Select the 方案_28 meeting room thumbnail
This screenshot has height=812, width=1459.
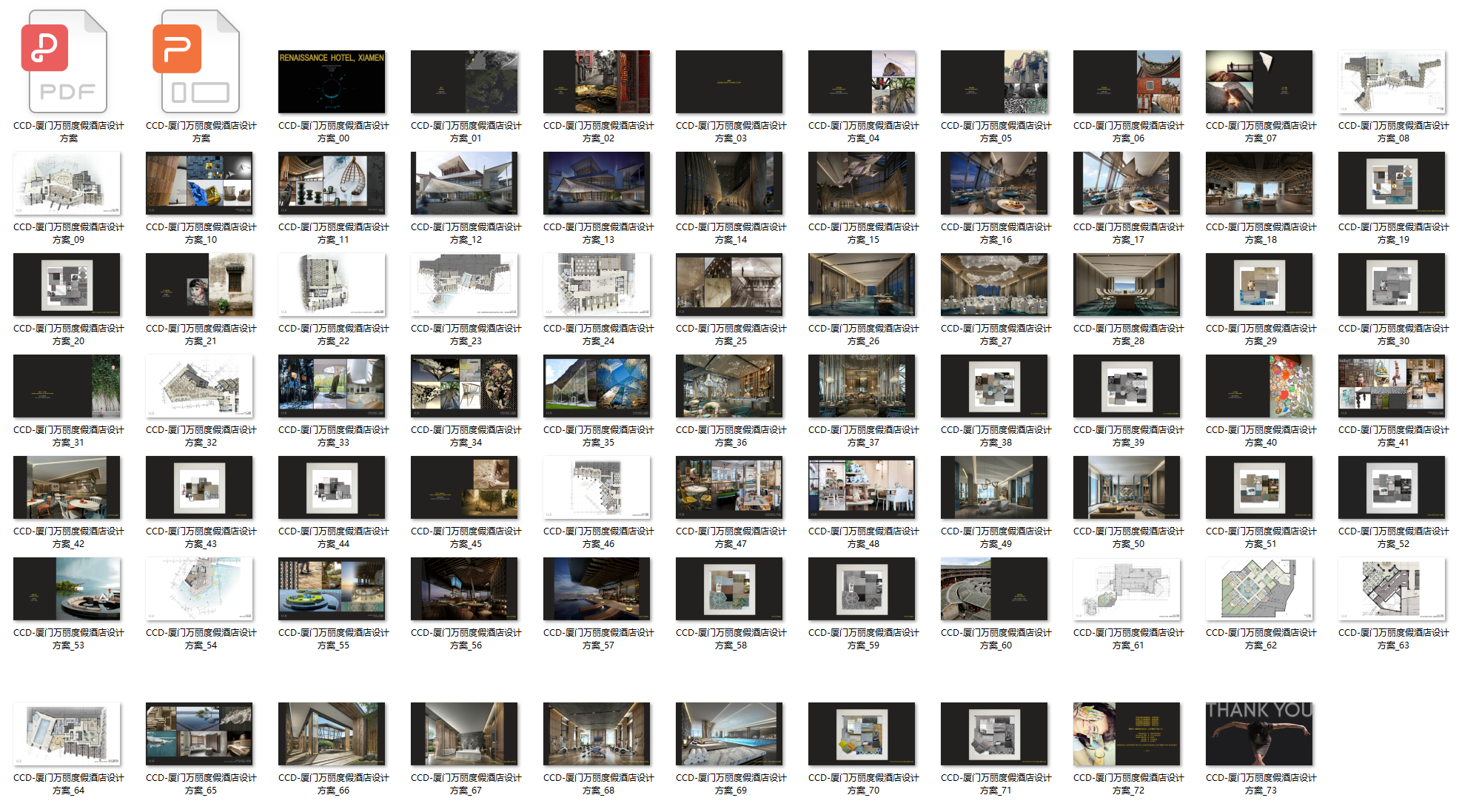(1127, 284)
